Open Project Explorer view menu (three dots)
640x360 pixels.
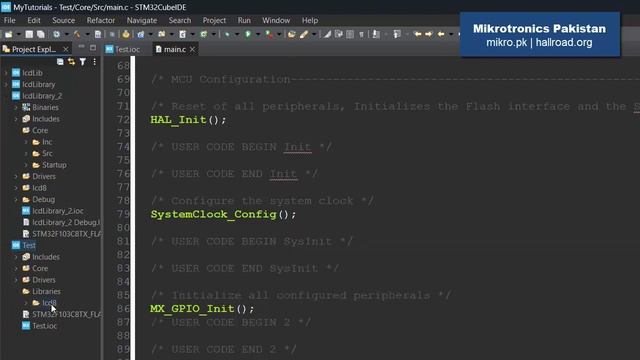click(x=94, y=62)
